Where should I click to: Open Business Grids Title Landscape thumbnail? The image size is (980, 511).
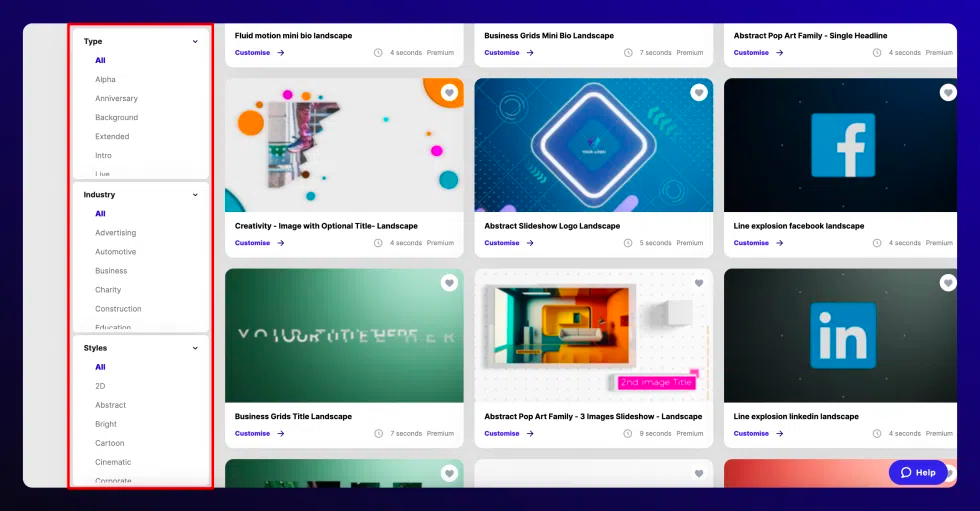[344, 335]
